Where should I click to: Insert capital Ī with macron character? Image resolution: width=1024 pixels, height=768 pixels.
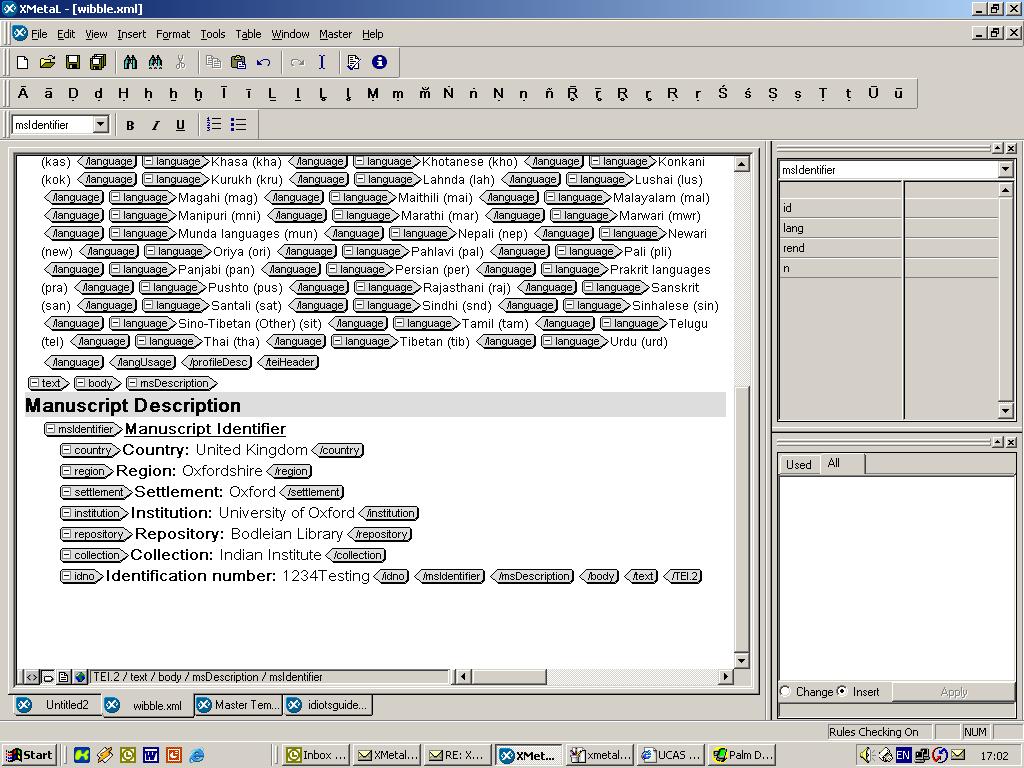pos(223,93)
